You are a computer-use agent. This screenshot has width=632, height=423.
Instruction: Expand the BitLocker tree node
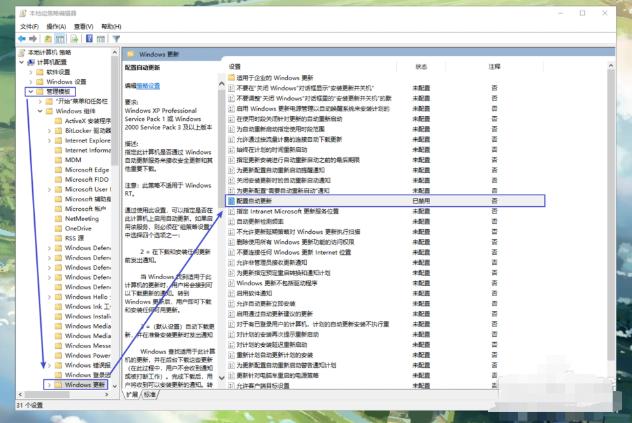[49, 131]
